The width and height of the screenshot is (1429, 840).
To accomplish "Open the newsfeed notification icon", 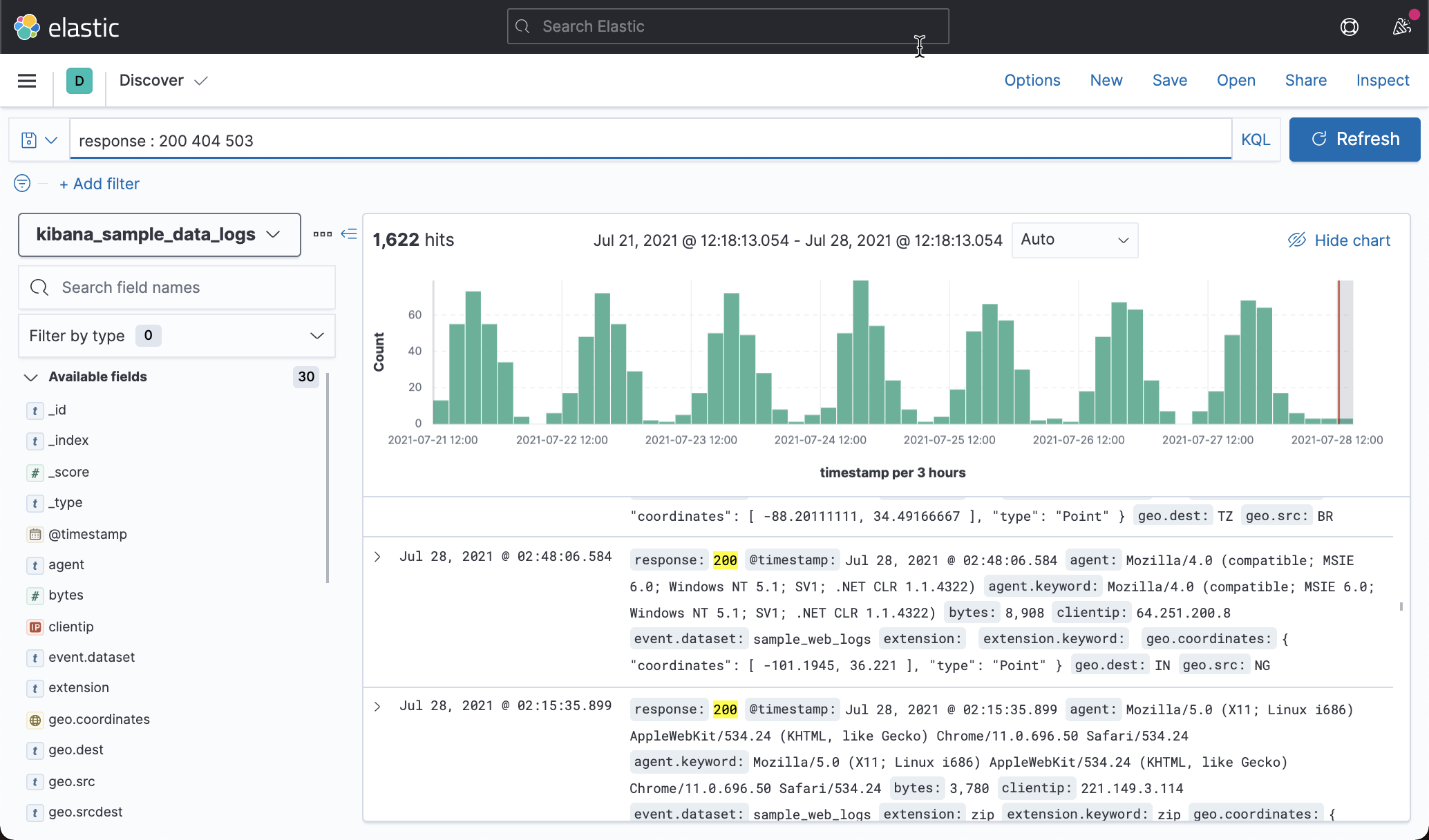I will [x=1401, y=27].
